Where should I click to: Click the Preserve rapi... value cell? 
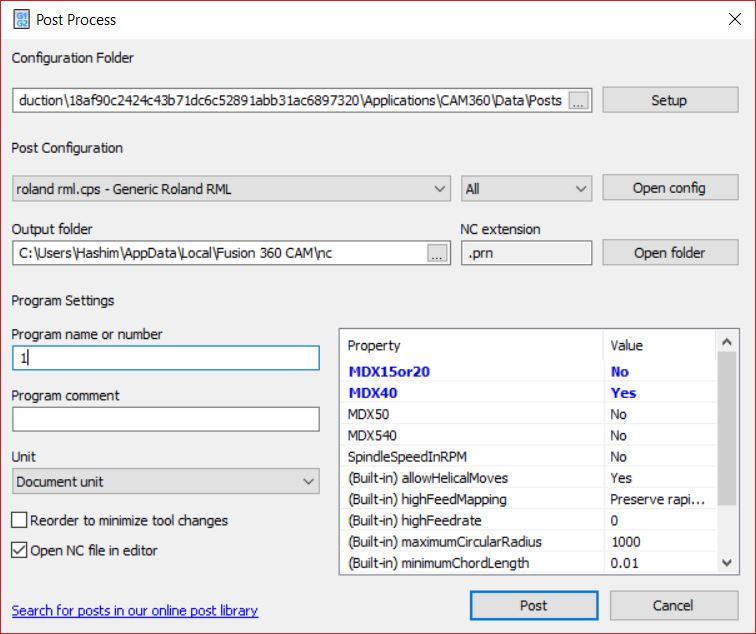click(658, 499)
